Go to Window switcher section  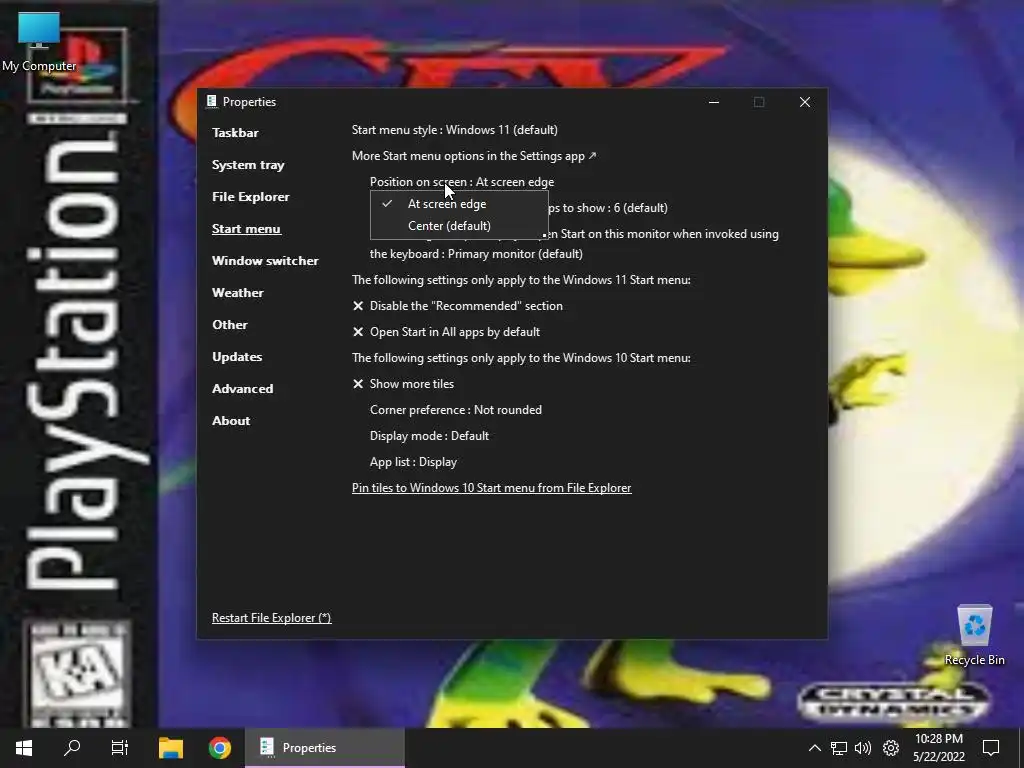[265, 261]
